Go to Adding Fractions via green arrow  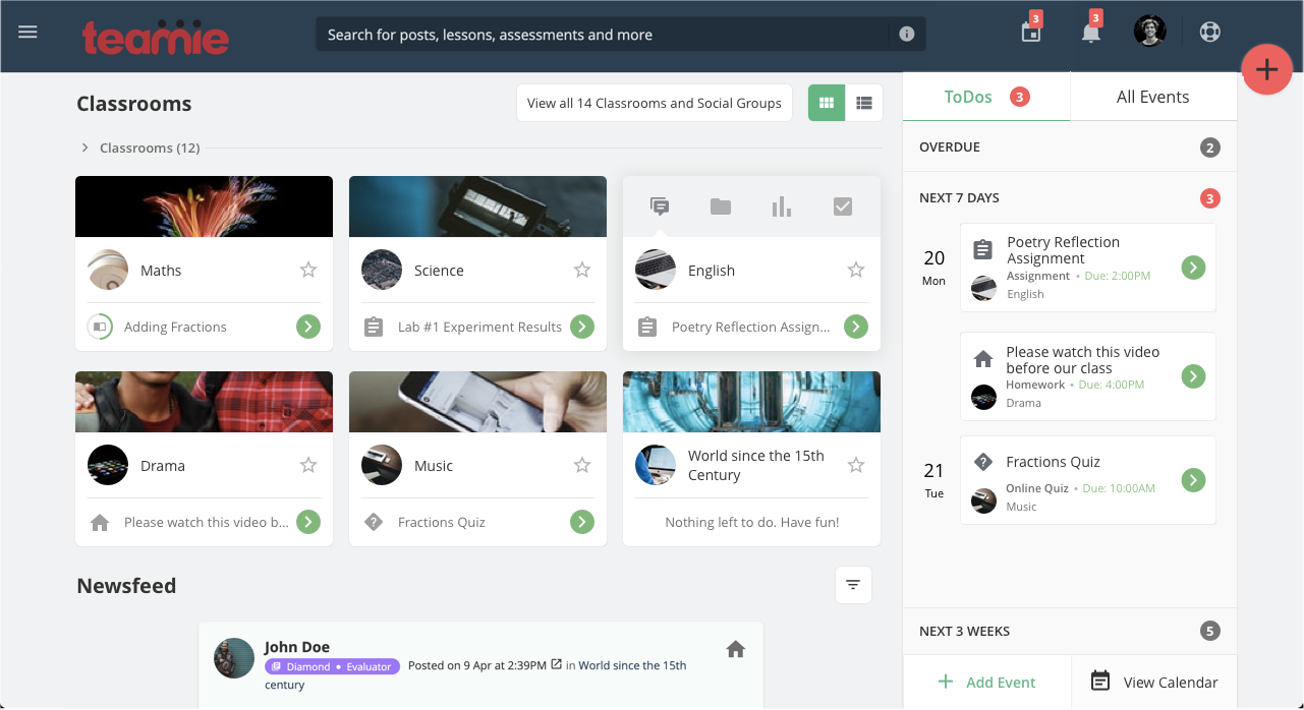308,327
